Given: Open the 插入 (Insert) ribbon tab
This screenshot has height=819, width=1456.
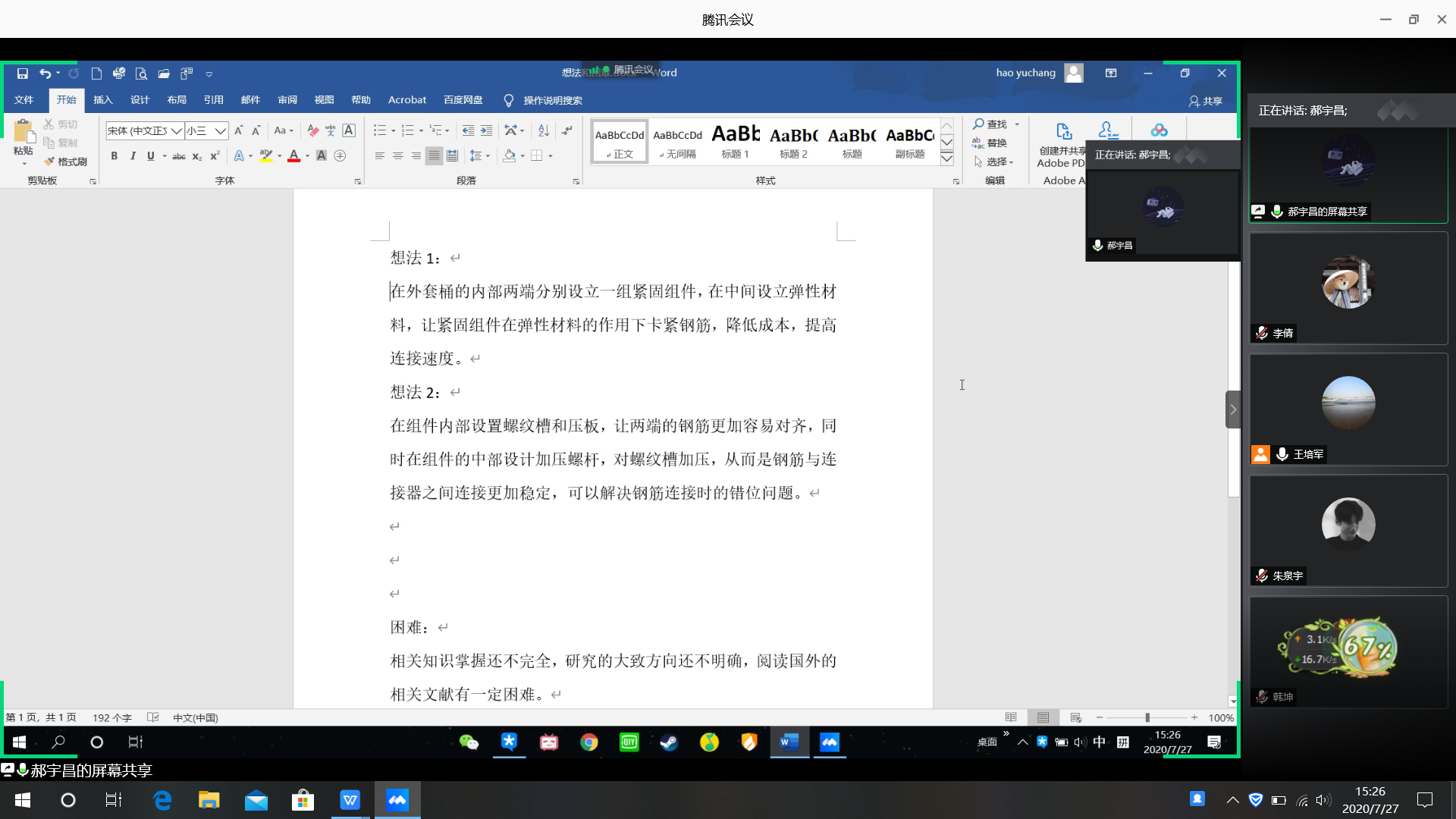Looking at the screenshot, I should click(x=102, y=100).
